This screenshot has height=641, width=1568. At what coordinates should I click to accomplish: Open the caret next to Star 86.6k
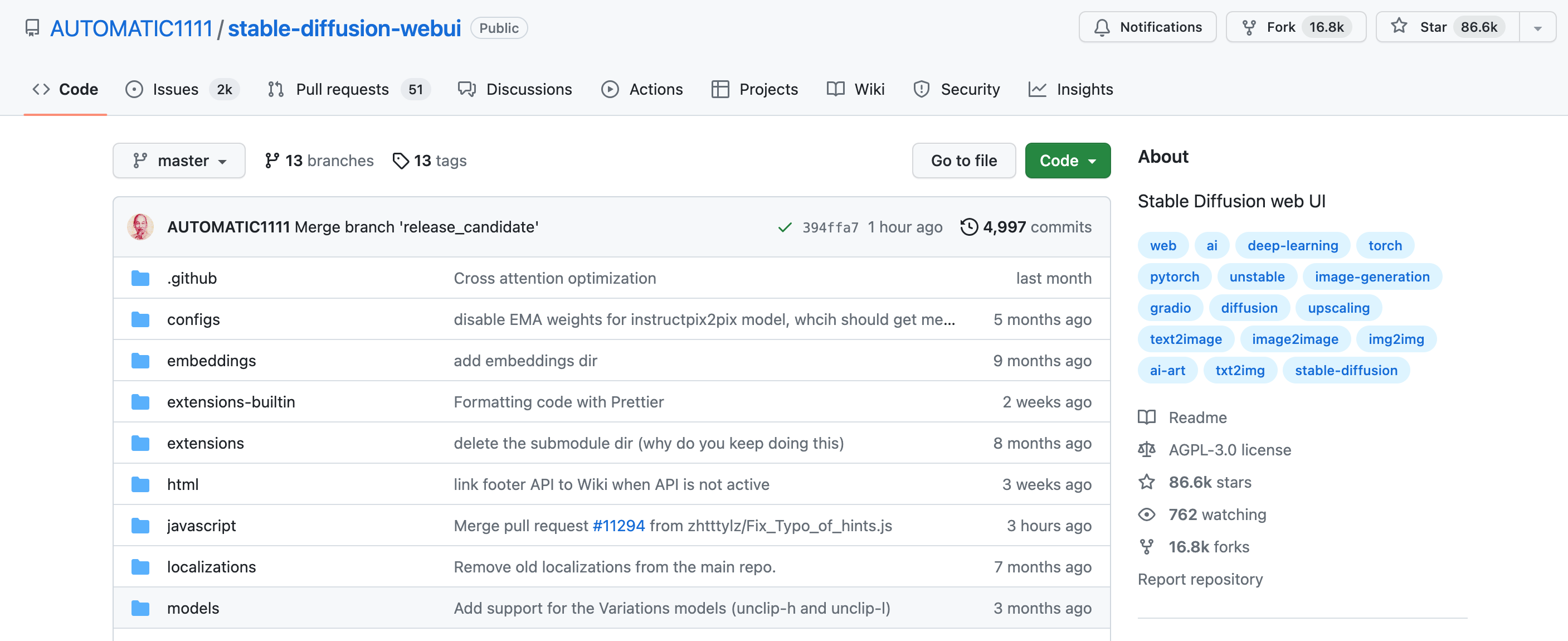[x=1538, y=26]
